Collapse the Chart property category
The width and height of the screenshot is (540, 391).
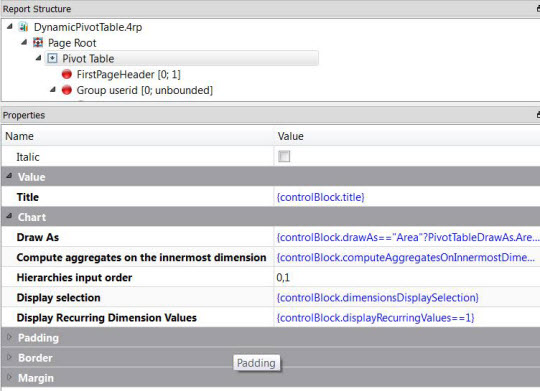coord(9,216)
